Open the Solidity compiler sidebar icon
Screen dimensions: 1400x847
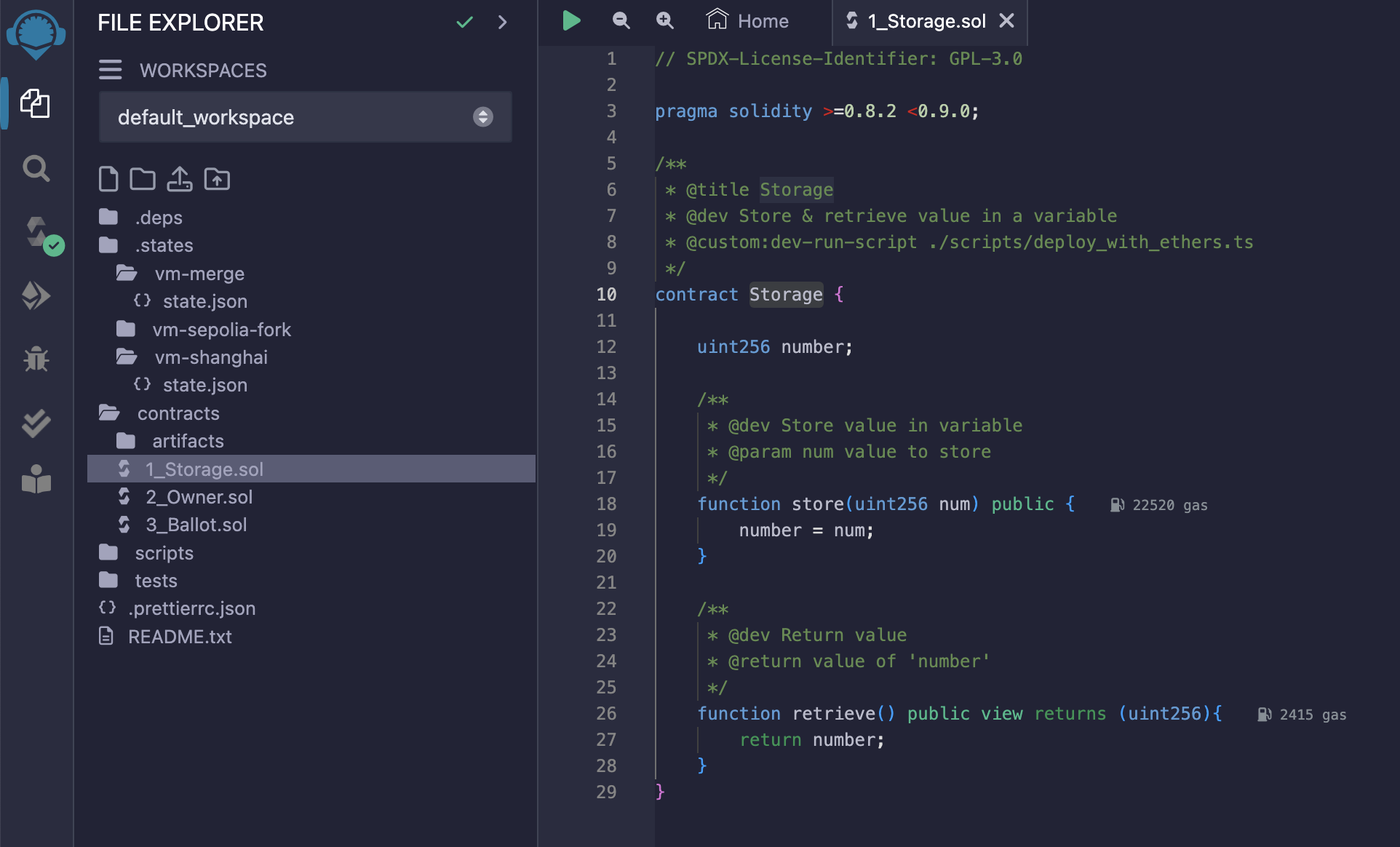[36, 233]
